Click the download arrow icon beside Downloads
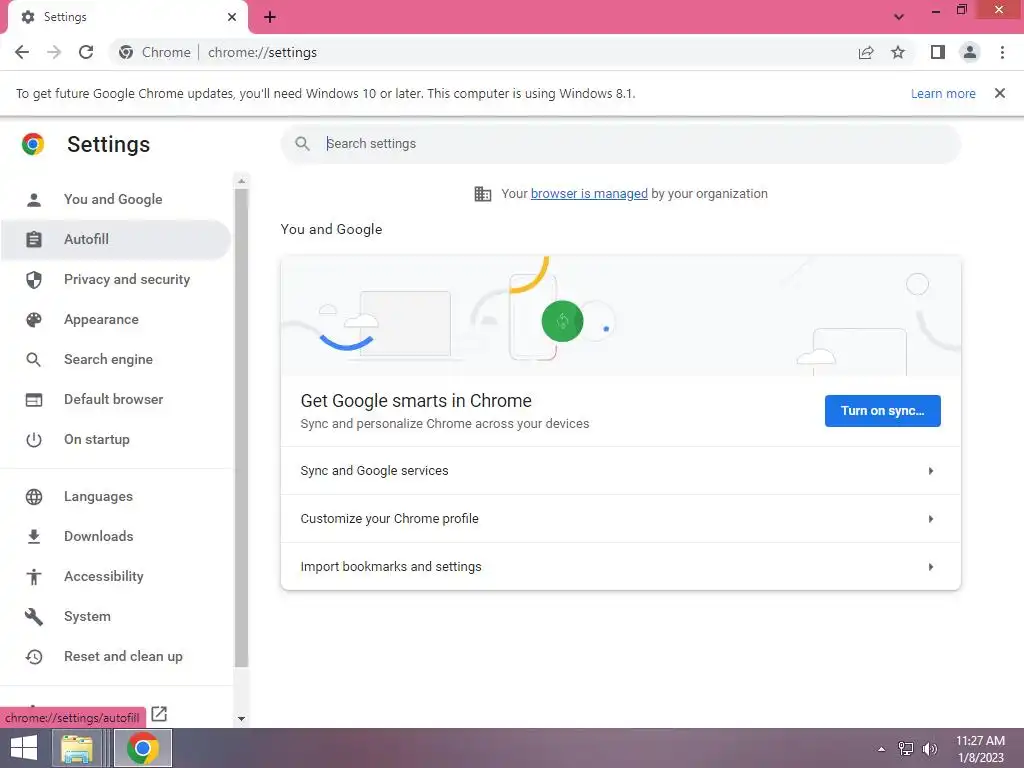The height and width of the screenshot is (768, 1024). click(x=34, y=536)
